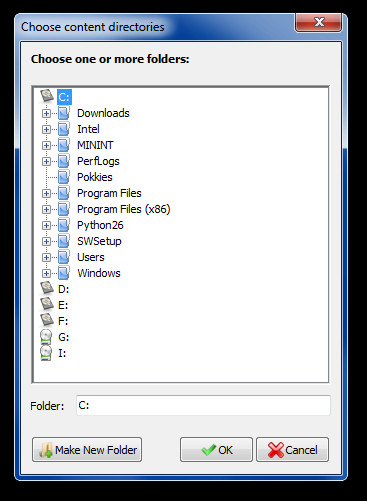This screenshot has width=367, height=501.
Task: Select the SWSetup folder label
Action: (99, 241)
